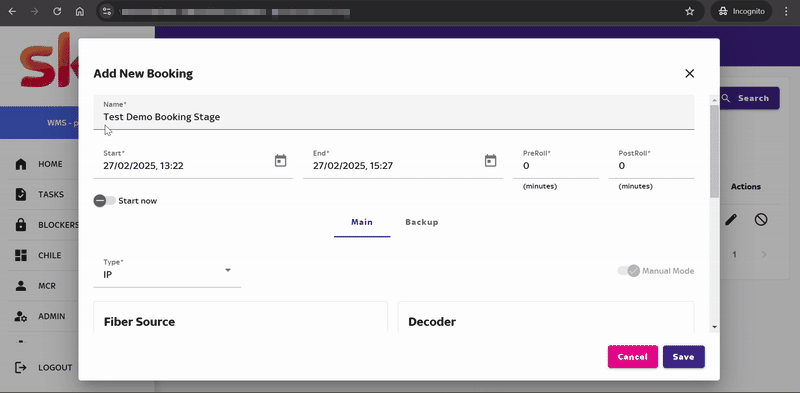Click the Save button

click(684, 357)
